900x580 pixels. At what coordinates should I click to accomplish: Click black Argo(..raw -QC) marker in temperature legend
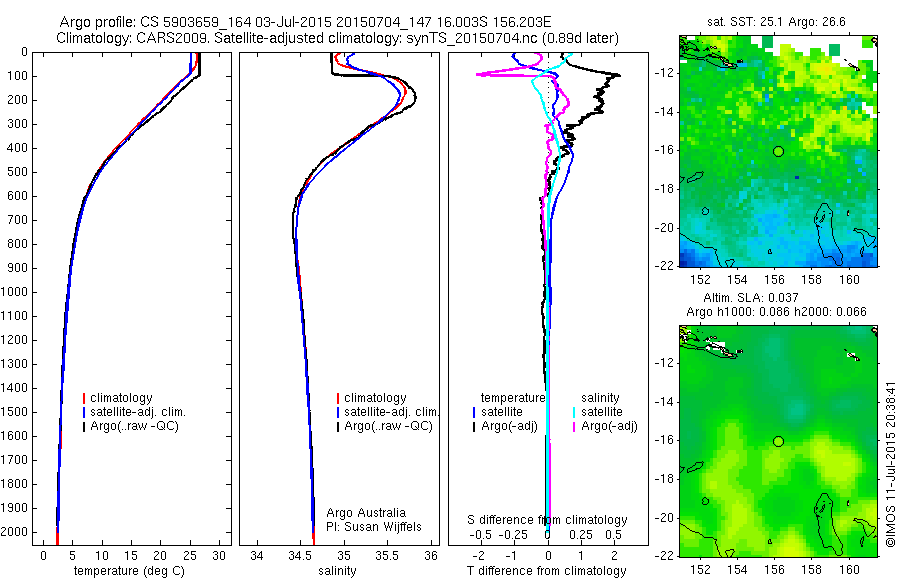pyautogui.click(x=84, y=427)
